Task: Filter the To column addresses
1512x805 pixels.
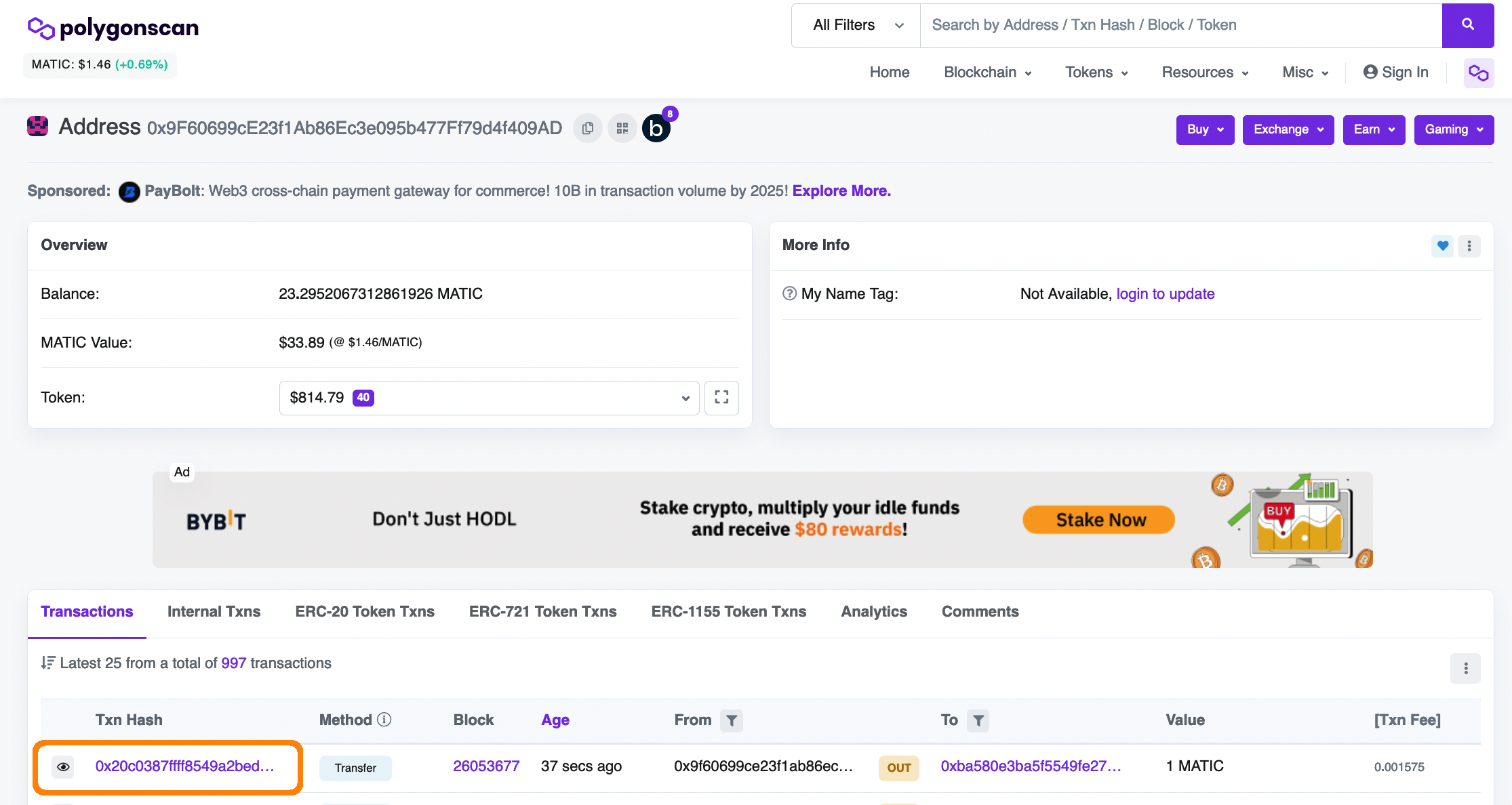Action: coord(978,720)
